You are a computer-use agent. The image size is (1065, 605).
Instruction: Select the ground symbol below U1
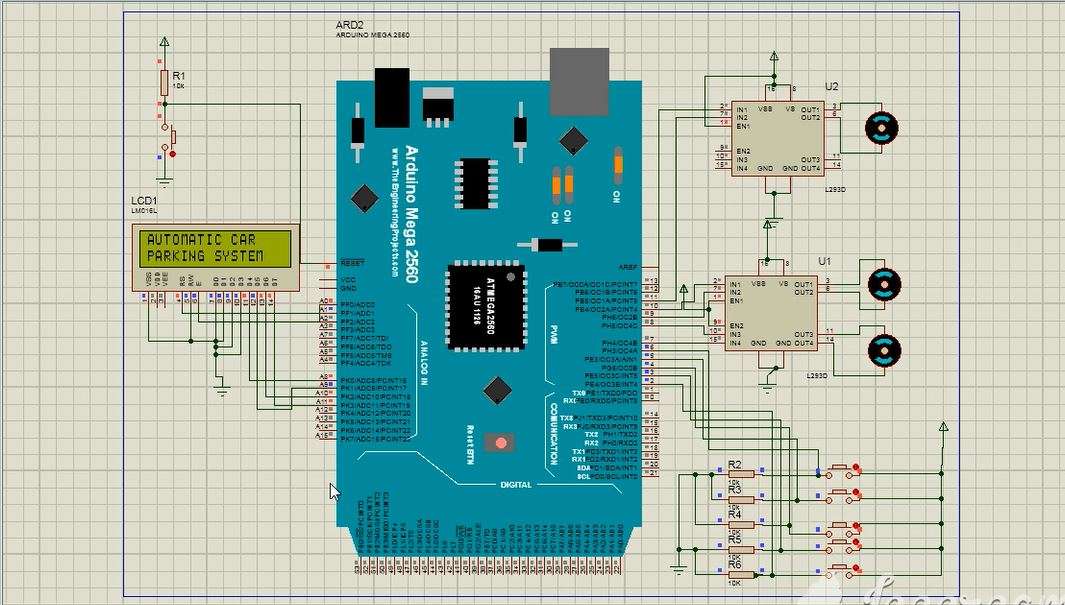pyautogui.click(x=768, y=388)
